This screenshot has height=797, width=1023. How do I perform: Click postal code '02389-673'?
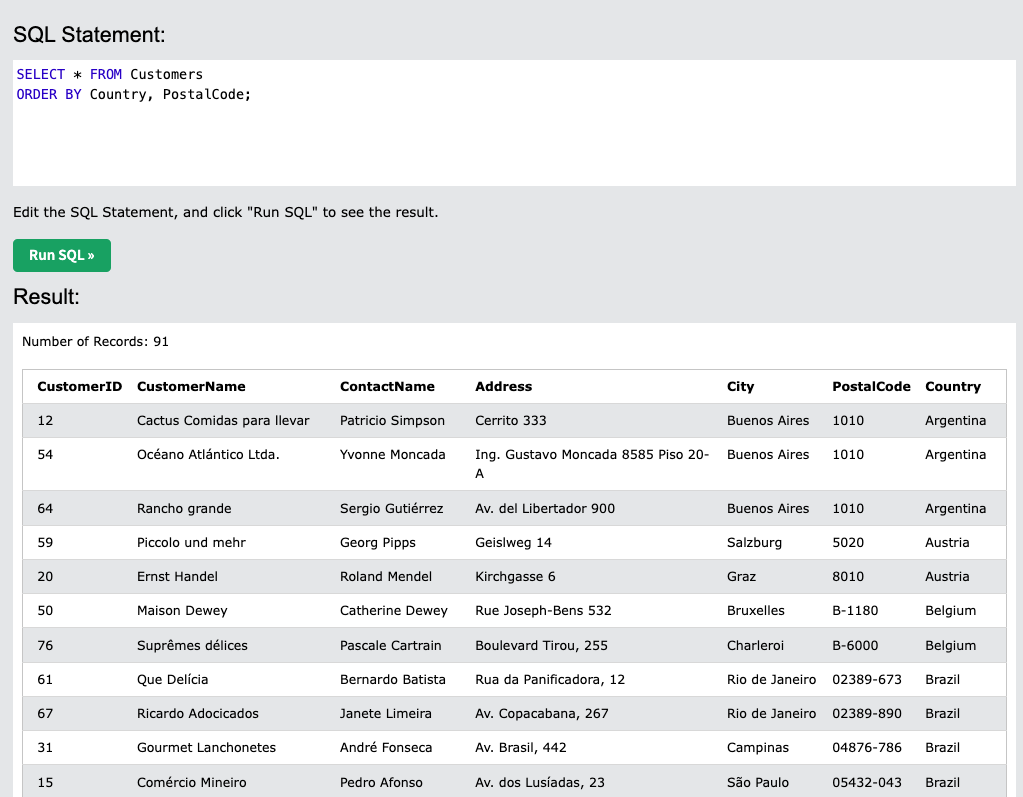tap(866, 680)
